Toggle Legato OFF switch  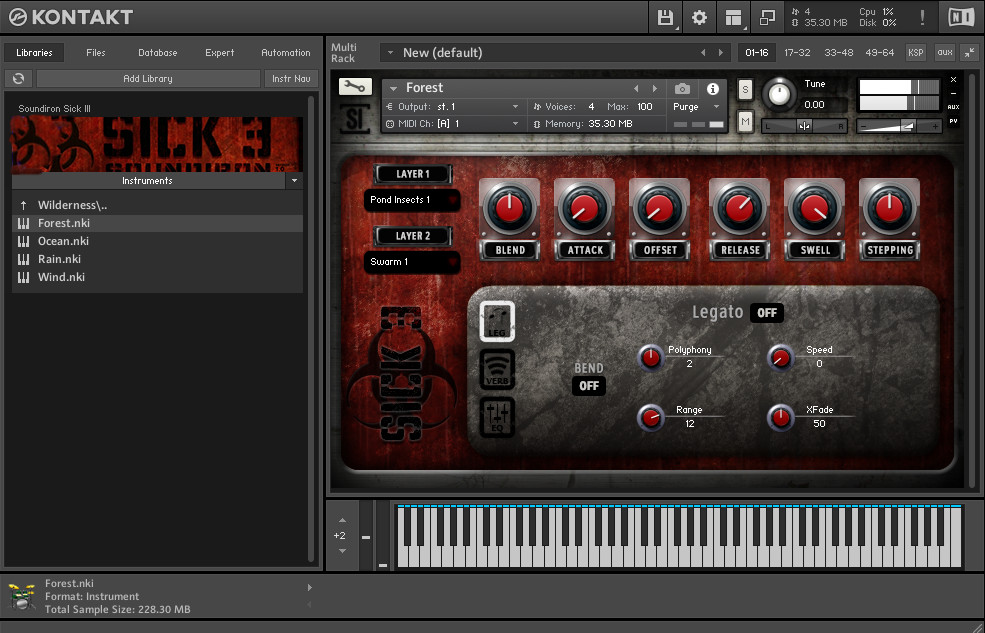pos(766,313)
